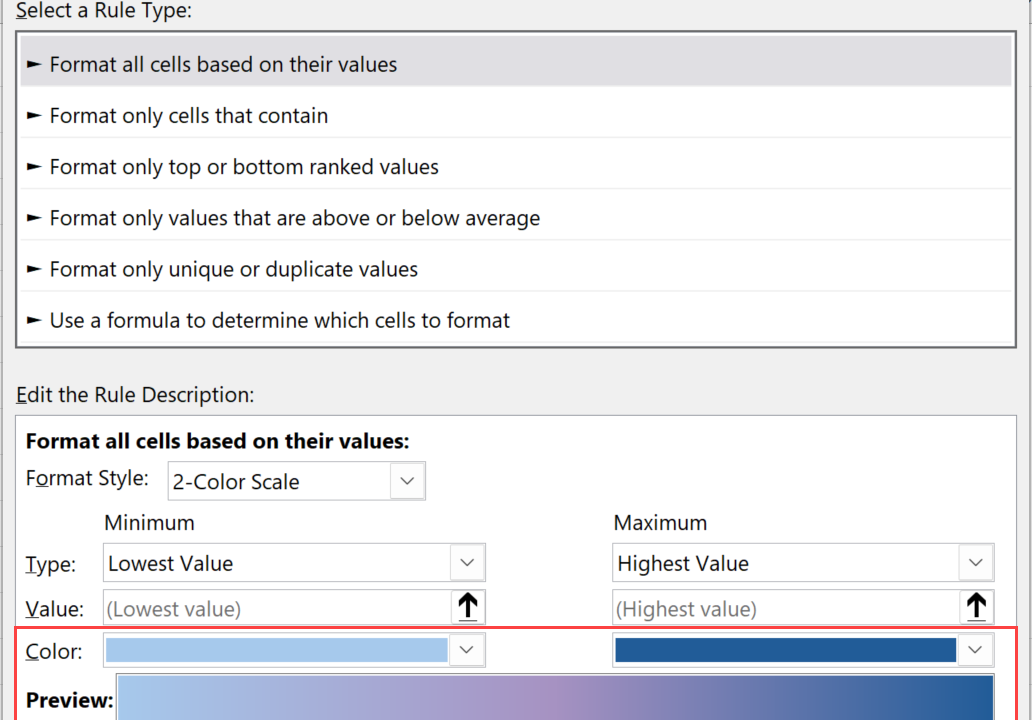Screen dimensions: 1032x720
Task: Click the 'Lowest Value' type combo box text
Action: 171,563
